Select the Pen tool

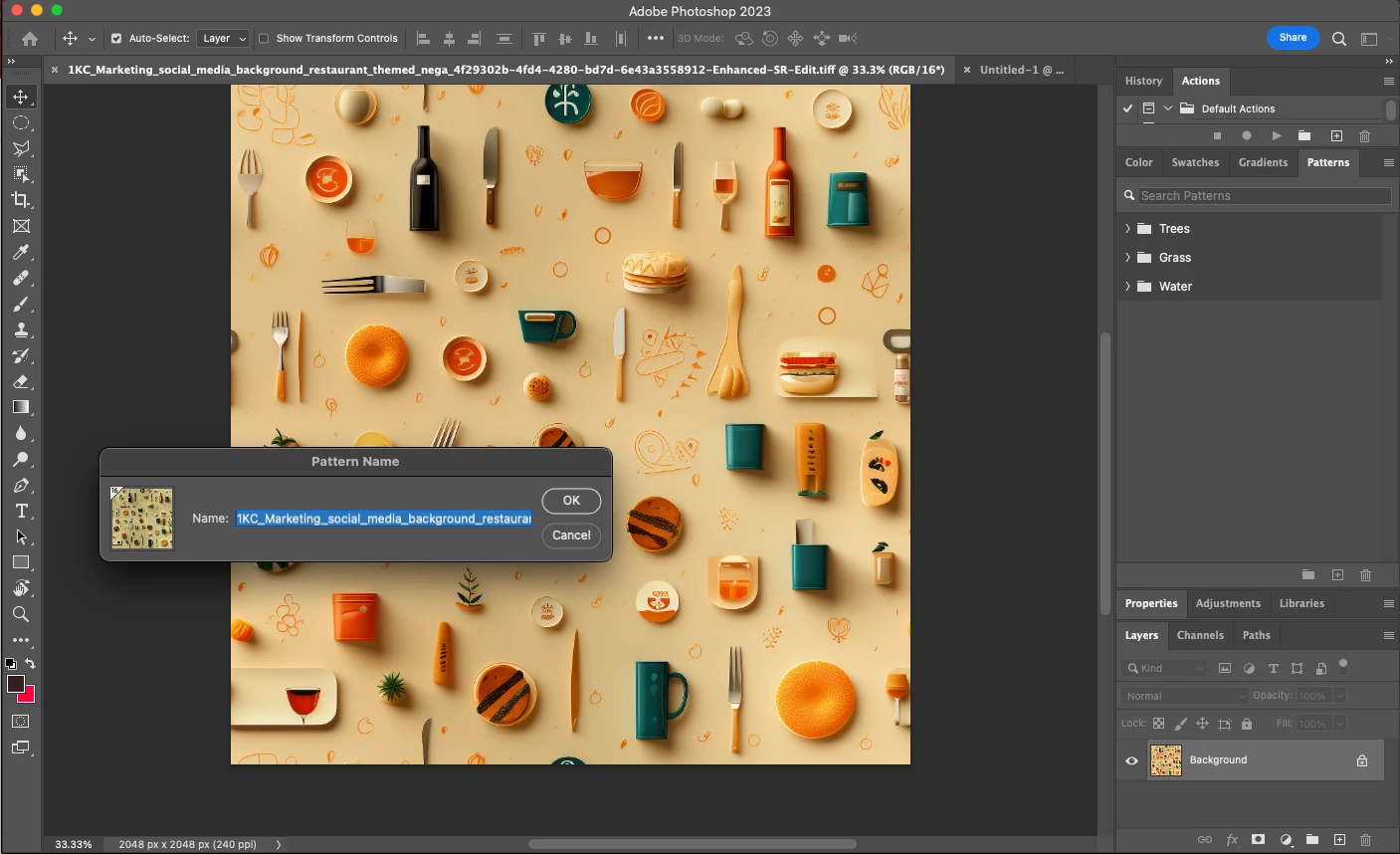click(21, 485)
